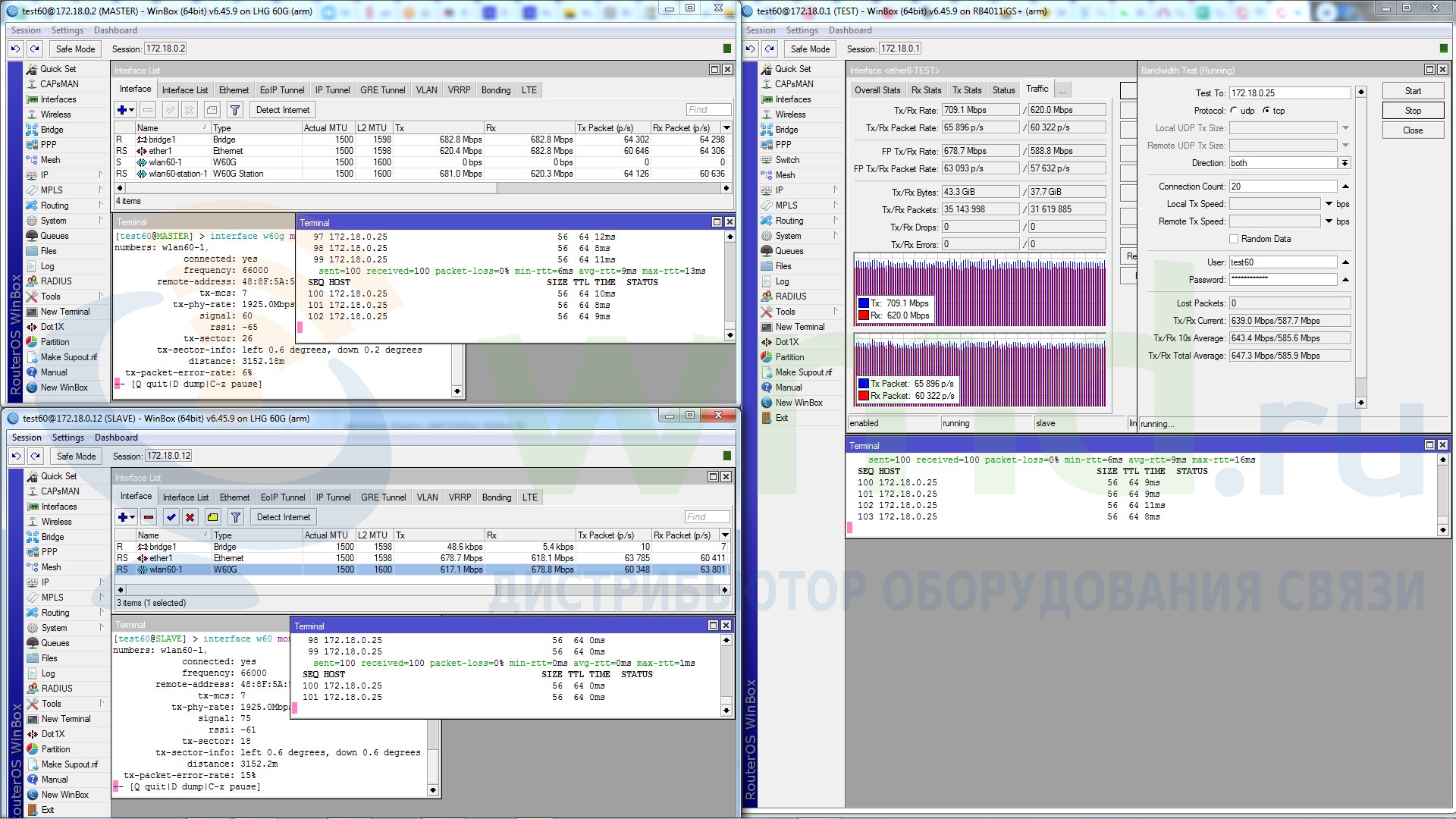Click Find search box in MASTER Interface List
The width and height of the screenshot is (1456, 819).
point(708,110)
